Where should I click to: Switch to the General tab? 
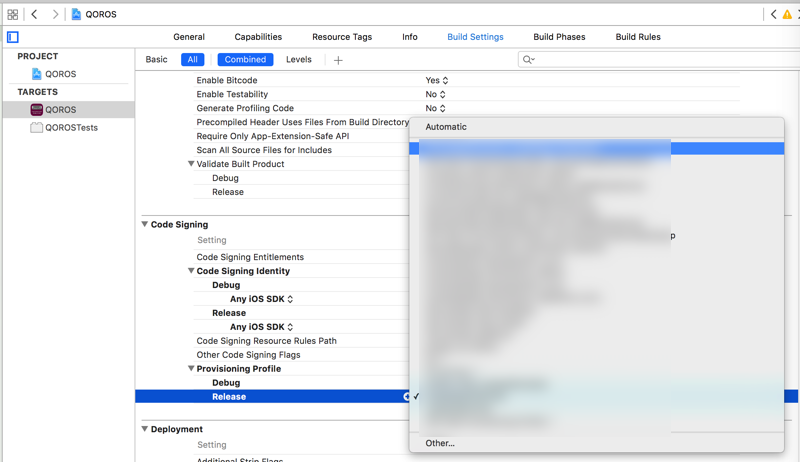pyautogui.click(x=189, y=37)
